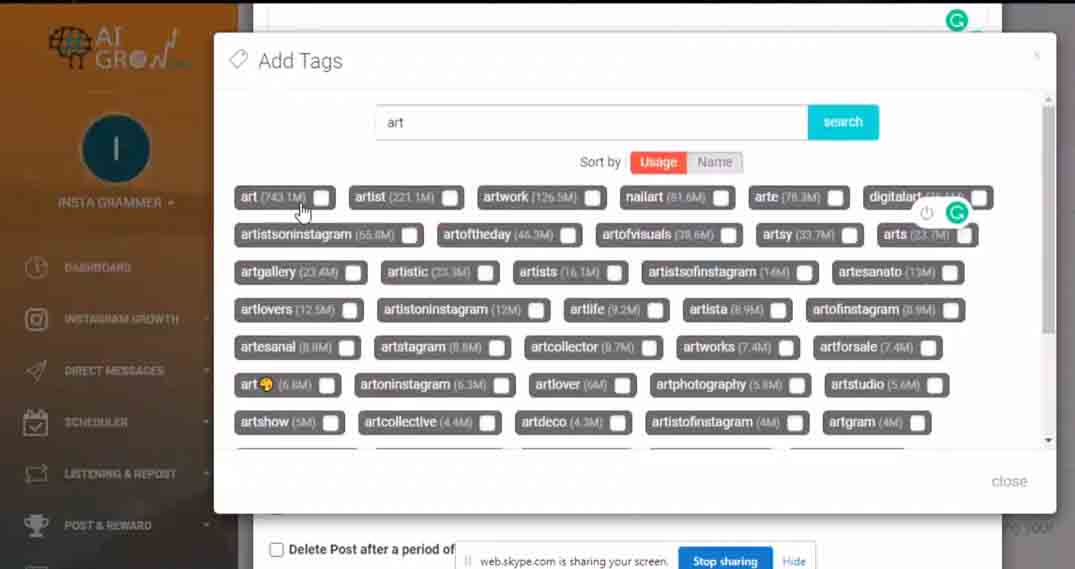The width and height of the screenshot is (1075, 569).
Task: Sort tags by Name
Action: pyautogui.click(x=715, y=162)
